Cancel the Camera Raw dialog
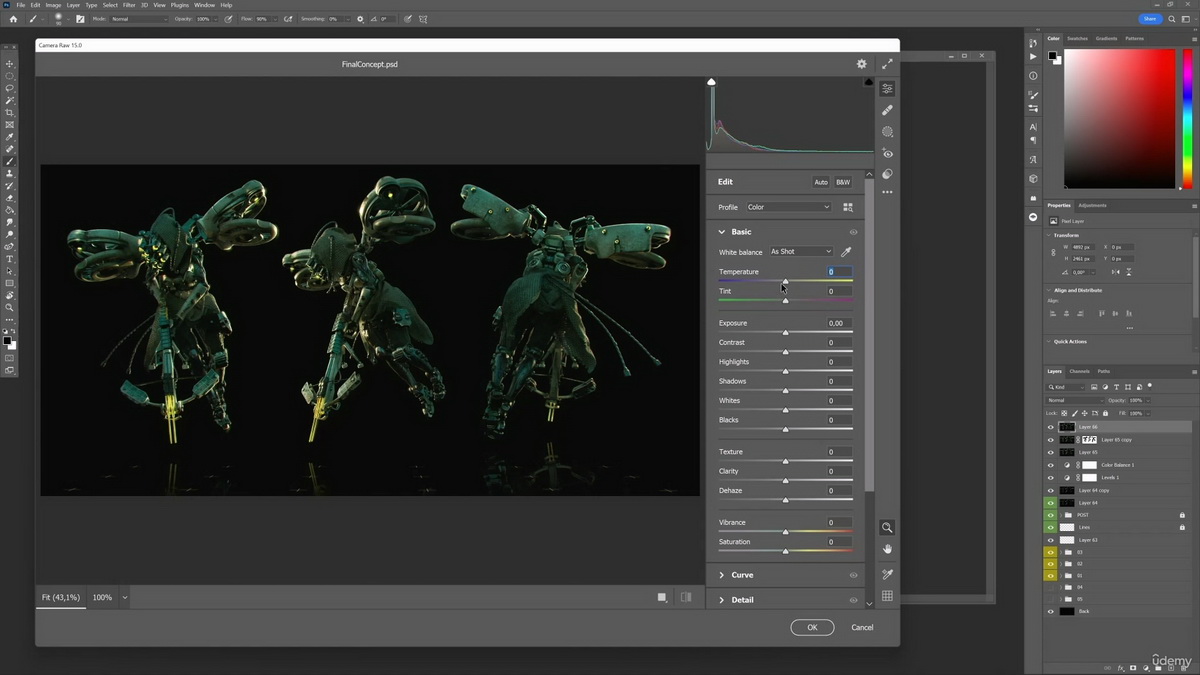The image size is (1200, 675). (x=862, y=627)
